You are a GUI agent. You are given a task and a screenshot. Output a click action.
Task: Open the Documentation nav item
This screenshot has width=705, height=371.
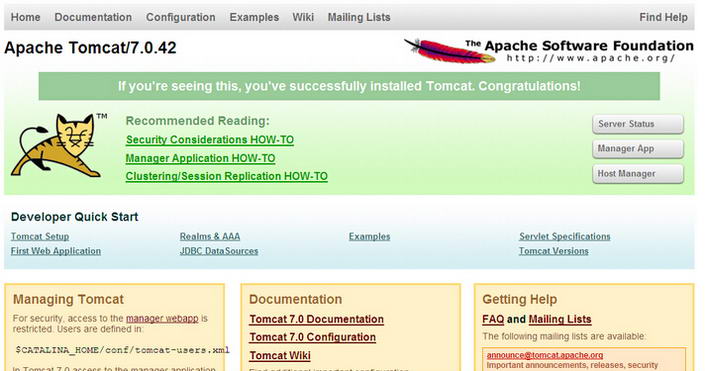pos(93,17)
